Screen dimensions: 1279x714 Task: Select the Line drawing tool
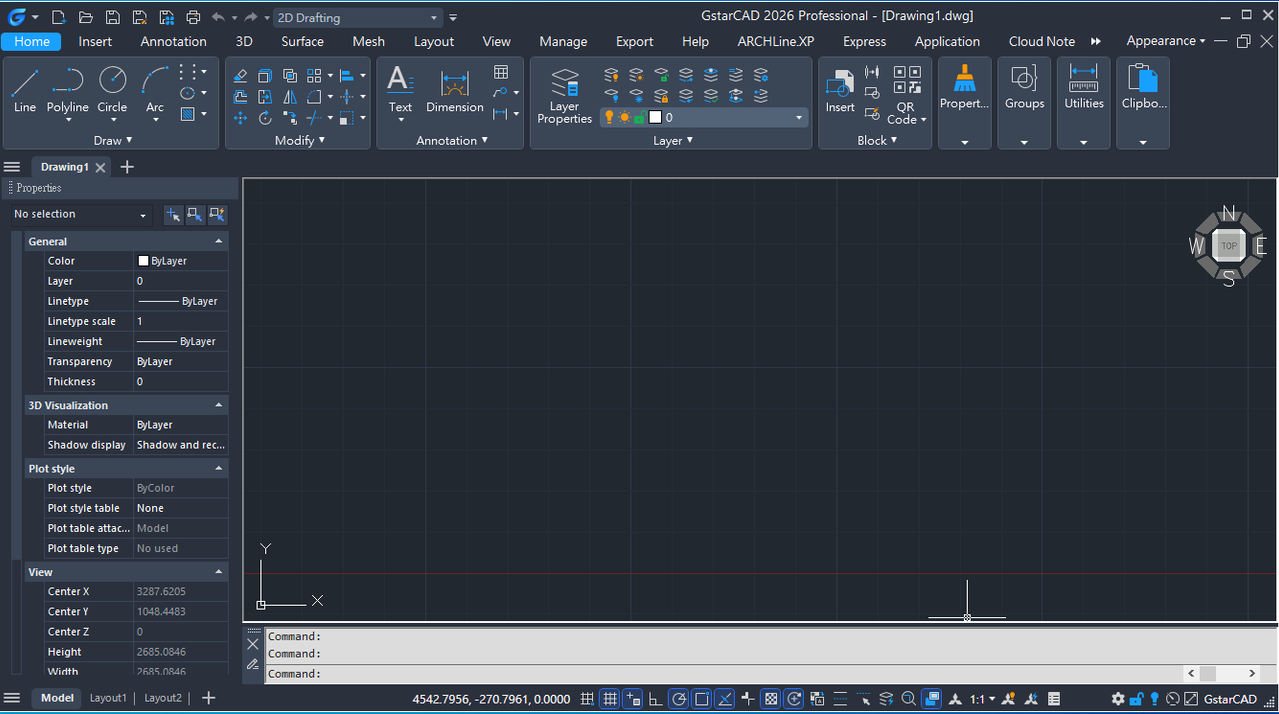point(25,89)
